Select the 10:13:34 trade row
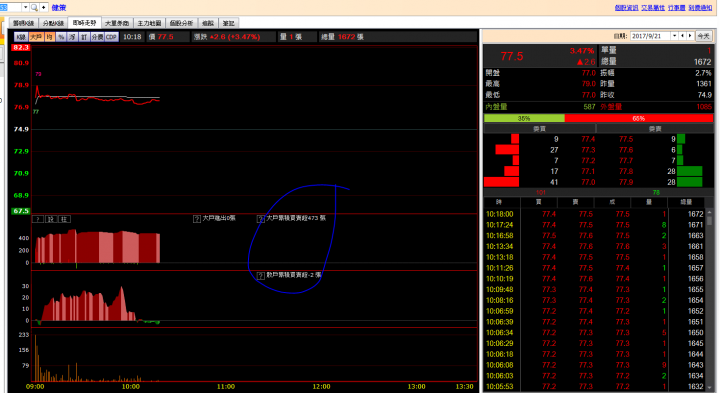Screen dimensions: 720x393 [595, 247]
